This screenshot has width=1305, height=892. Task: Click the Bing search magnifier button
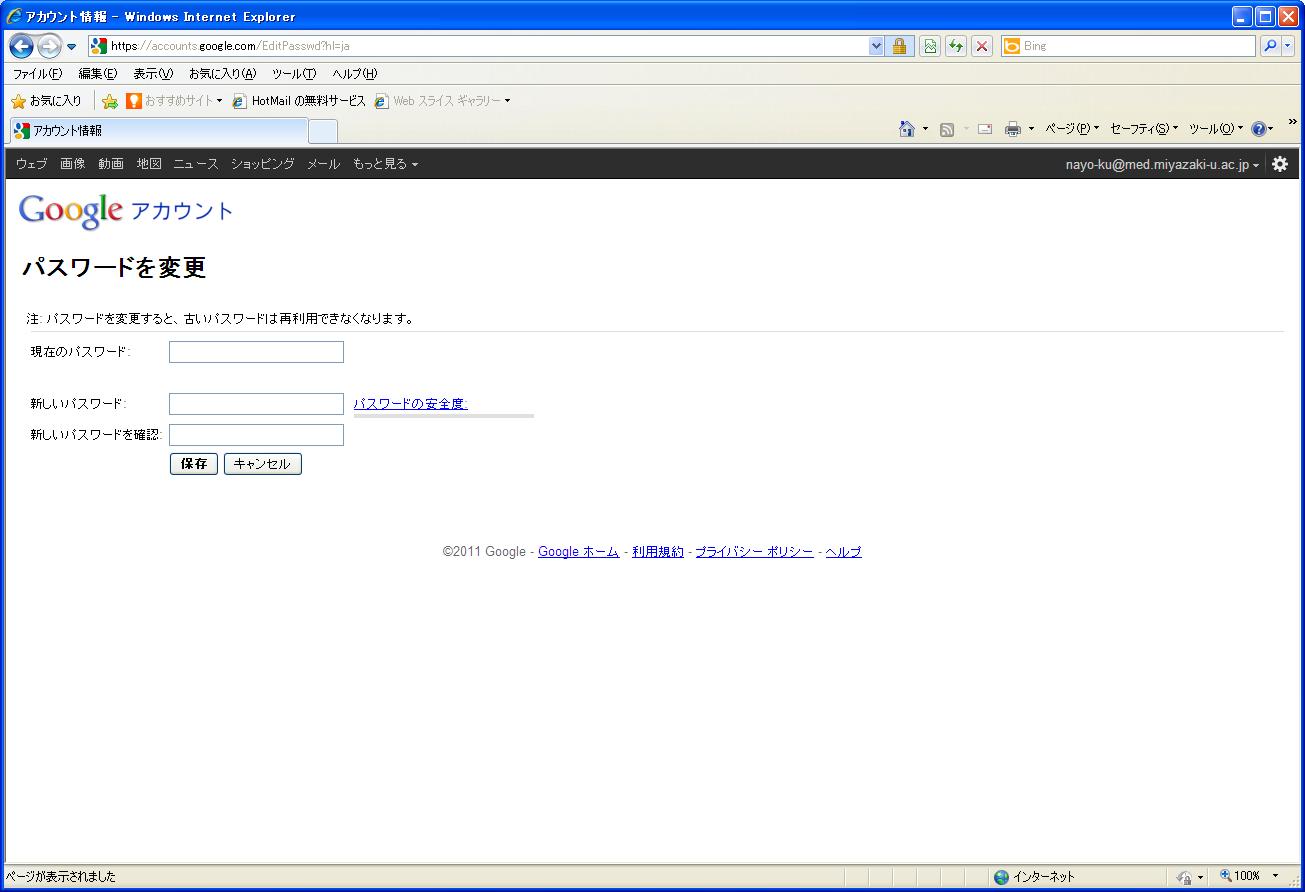click(1270, 46)
